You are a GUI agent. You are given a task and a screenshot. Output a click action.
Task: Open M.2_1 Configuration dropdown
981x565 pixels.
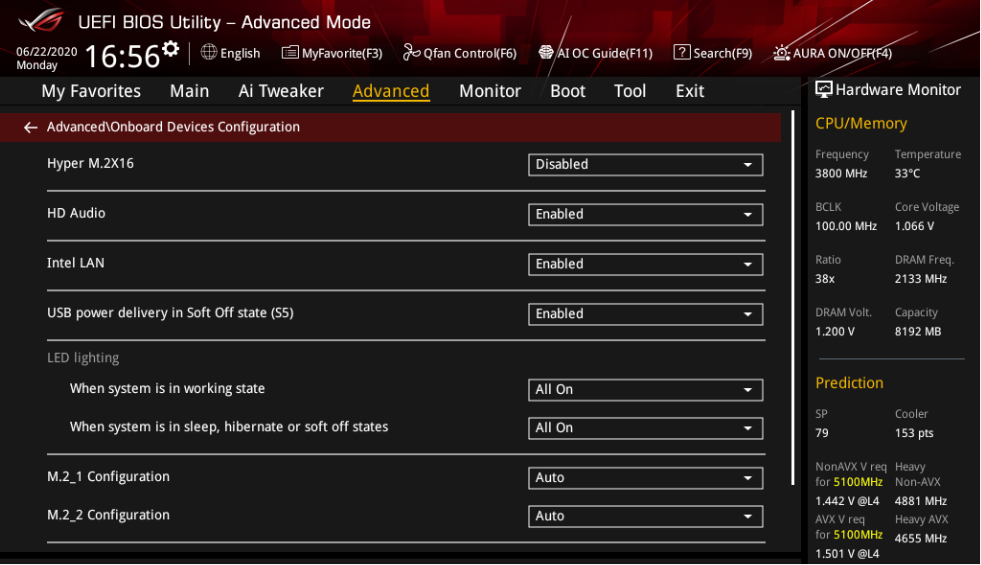pyautogui.click(x=645, y=478)
